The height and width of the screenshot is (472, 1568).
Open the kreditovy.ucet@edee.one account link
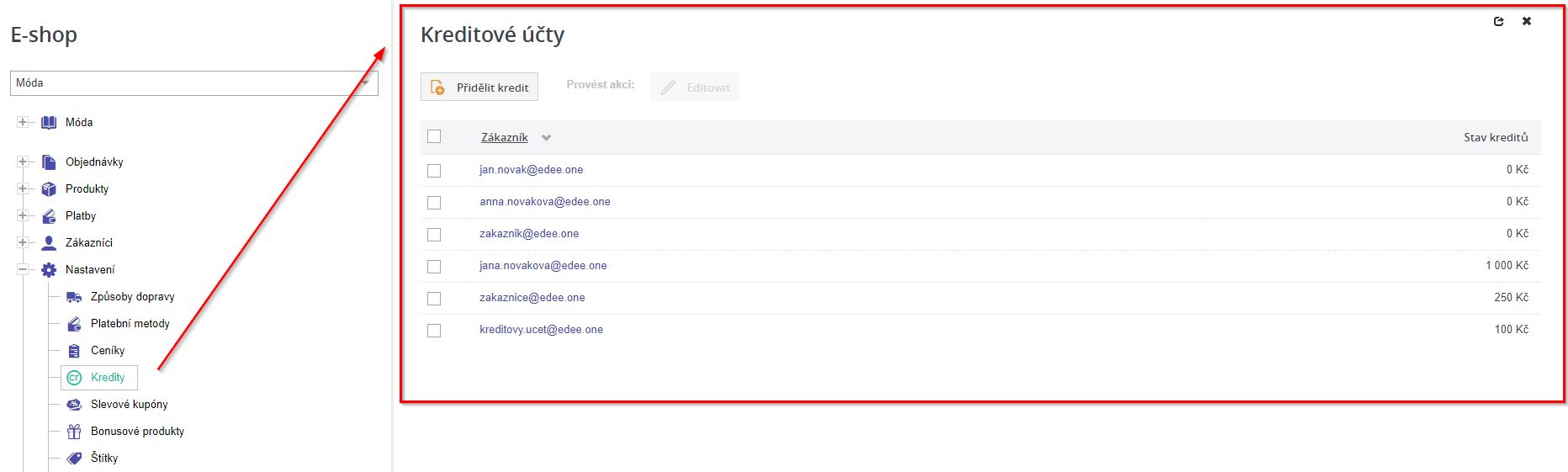[x=541, y=330]
